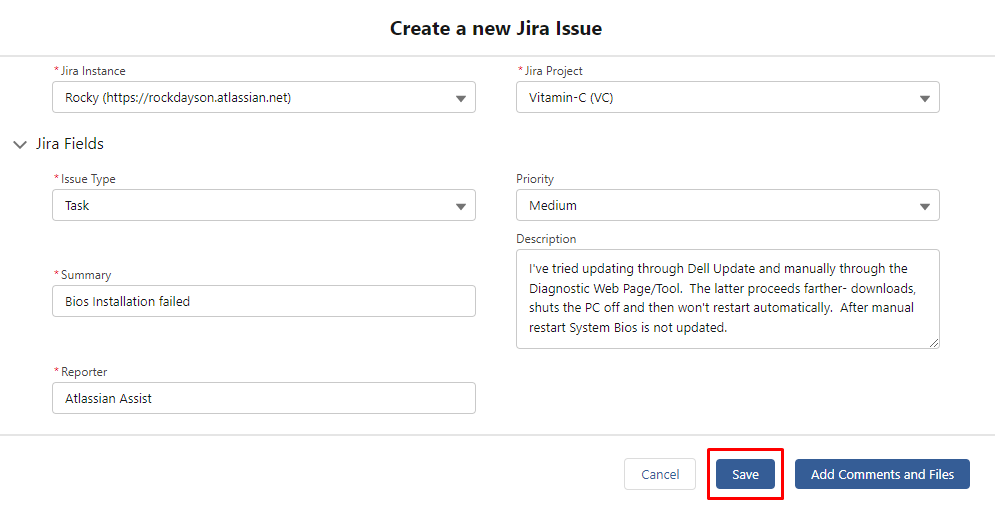Click into the Reporter input field
The height and width of the screenshot is (509, 995).
point(264,398)
